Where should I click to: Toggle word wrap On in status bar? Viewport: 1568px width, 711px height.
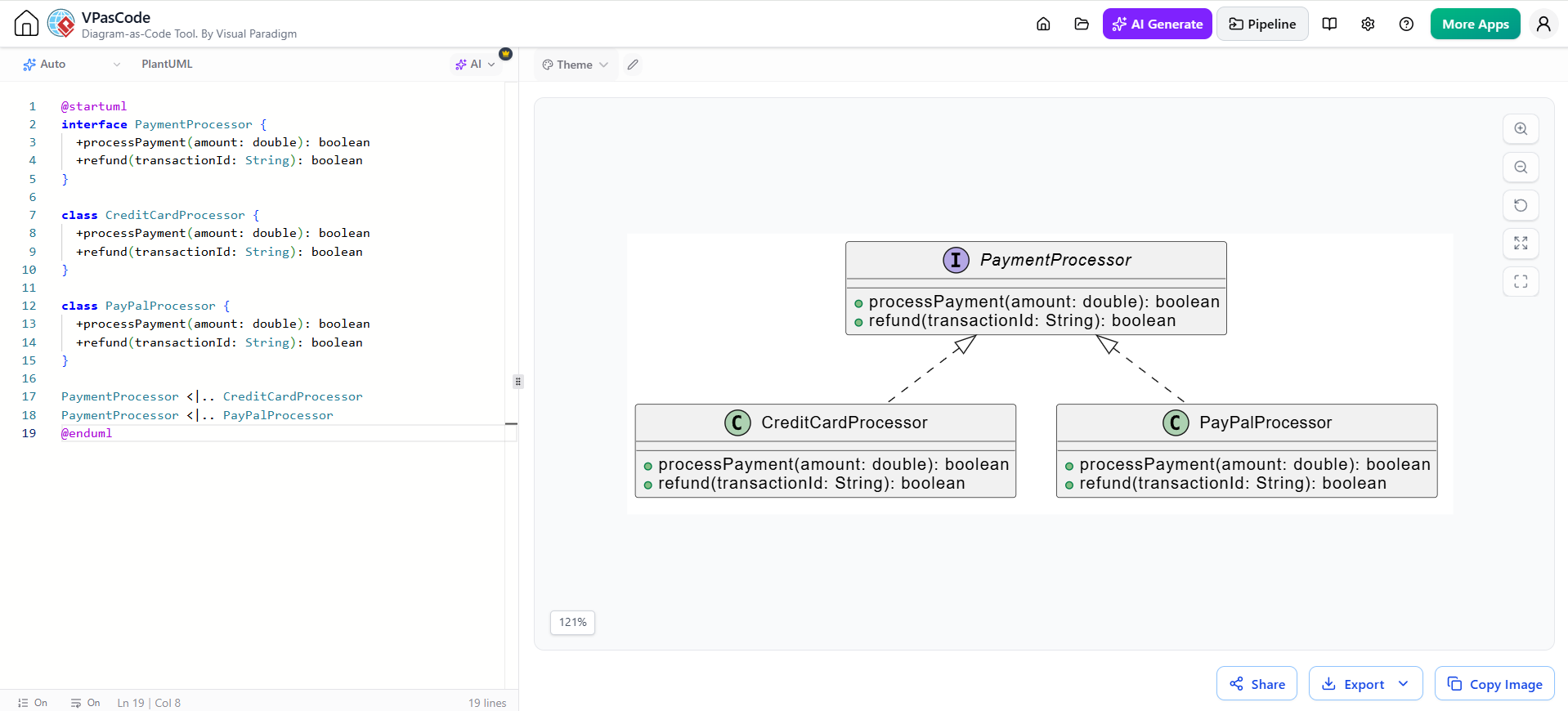coord(85,703)
